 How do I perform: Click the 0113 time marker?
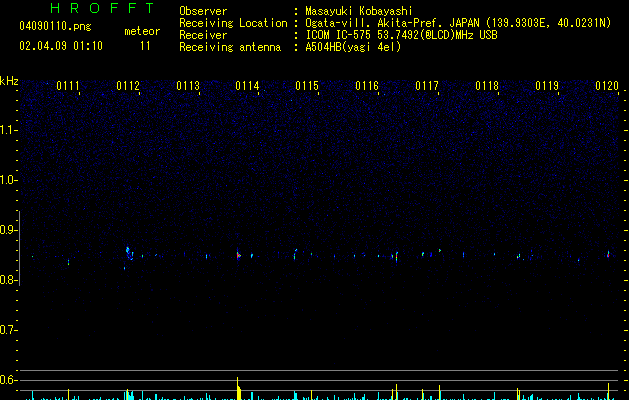[x=188, y=86]
